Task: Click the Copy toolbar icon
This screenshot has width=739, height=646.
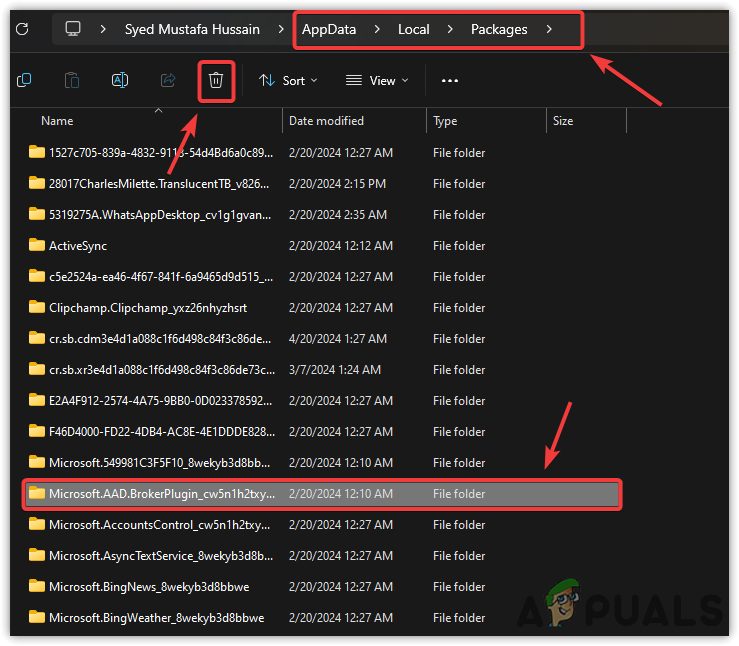Action: pyautogui.click(x=24, y=80)
